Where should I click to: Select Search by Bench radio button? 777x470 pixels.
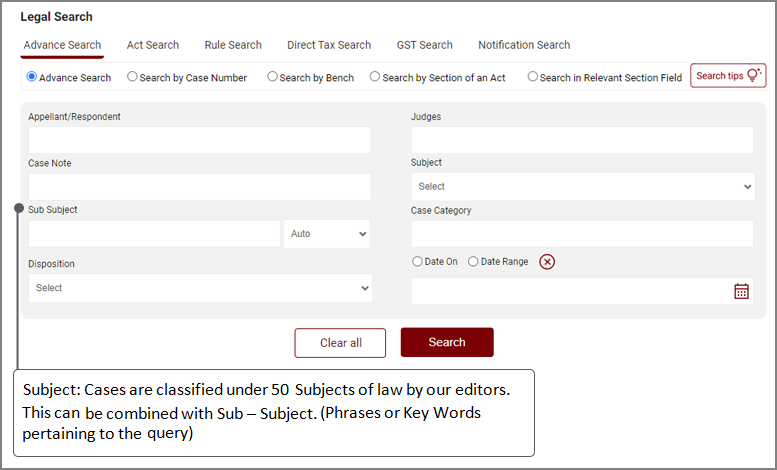272,77
